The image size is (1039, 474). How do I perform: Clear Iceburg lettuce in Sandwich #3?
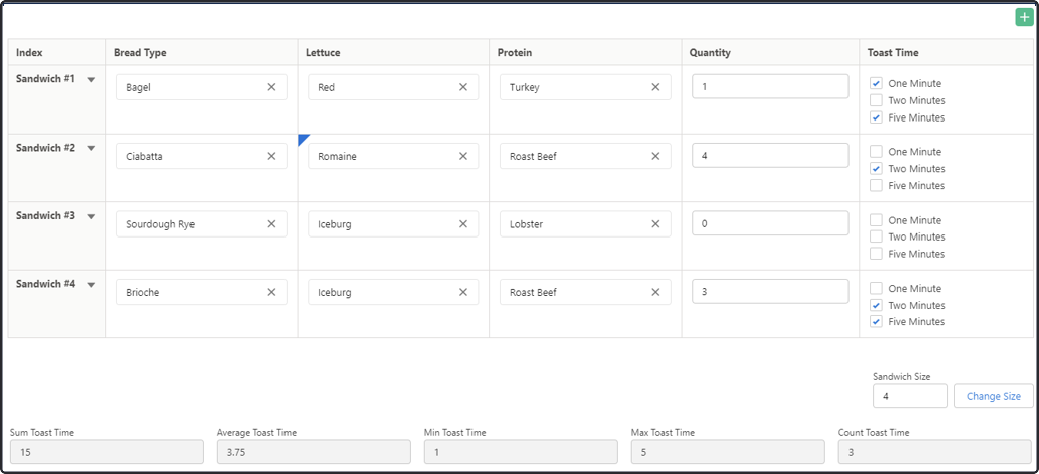point(463,224)
